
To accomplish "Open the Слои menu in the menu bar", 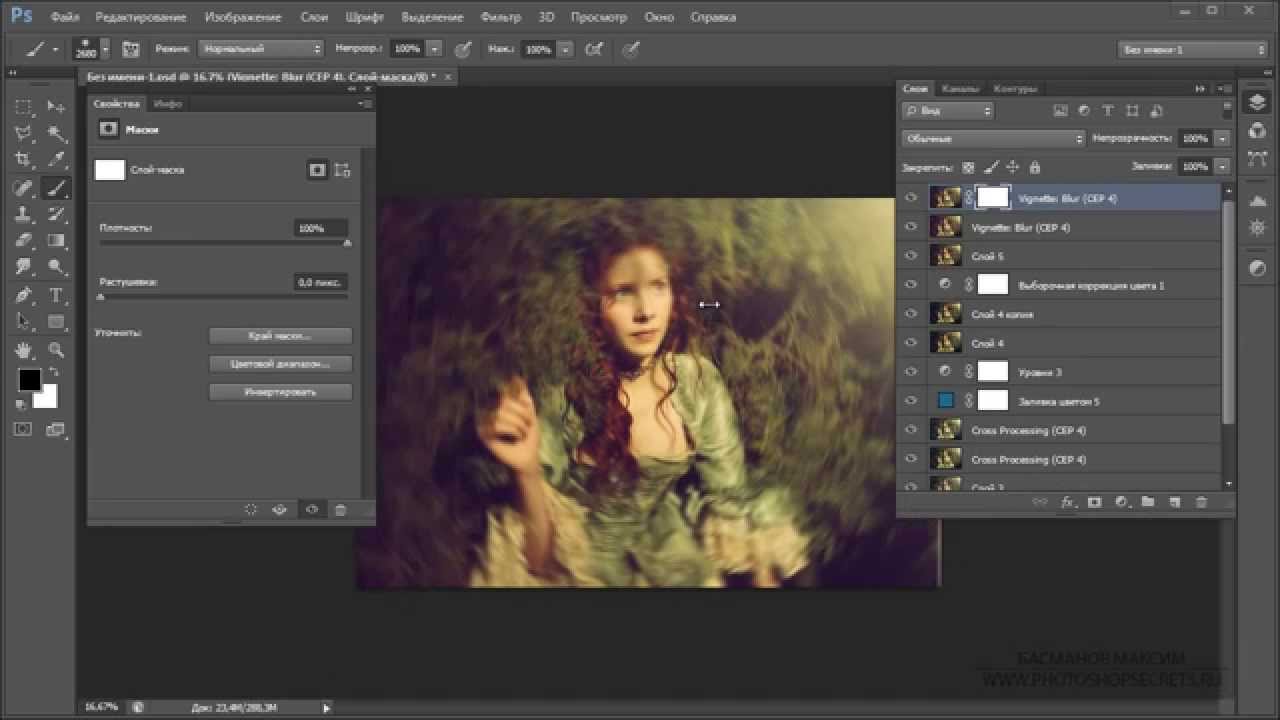I will click(x=314, y=17).
